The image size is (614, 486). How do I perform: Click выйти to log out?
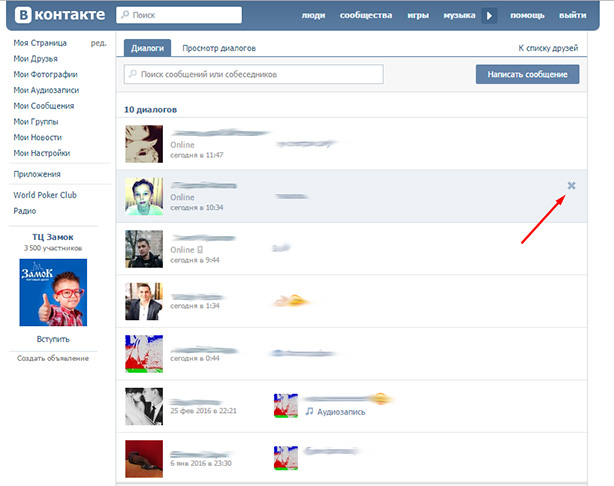pos(573,16)
